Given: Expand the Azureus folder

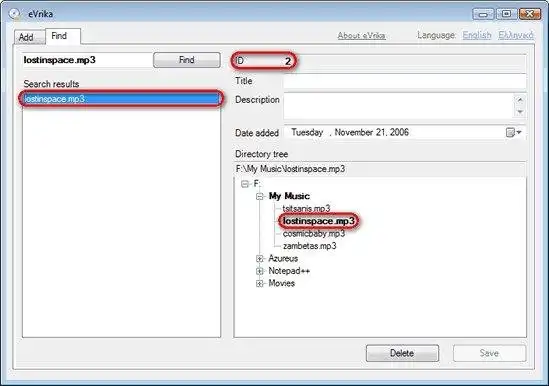Looking at the screenshot, I should click(x=259, y=259).
